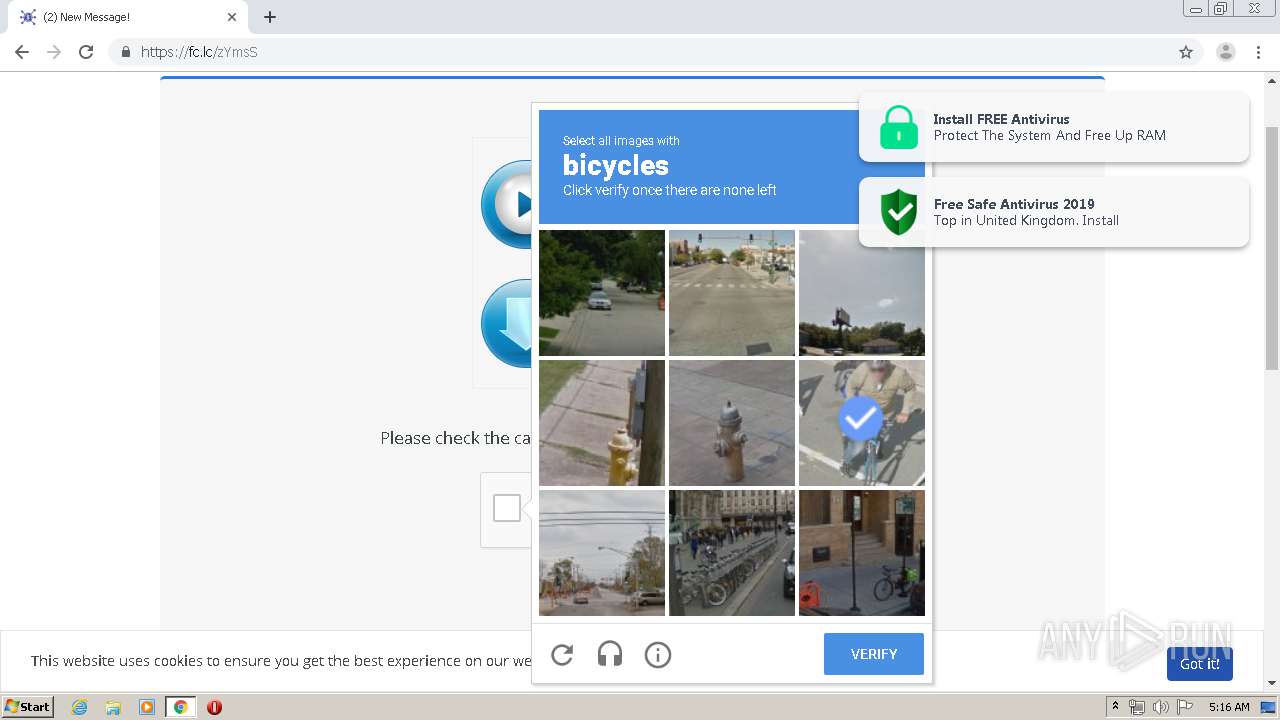Open the Chrome three-dot menu
The image size is (1280, 720).
[x=1258, y=52]
